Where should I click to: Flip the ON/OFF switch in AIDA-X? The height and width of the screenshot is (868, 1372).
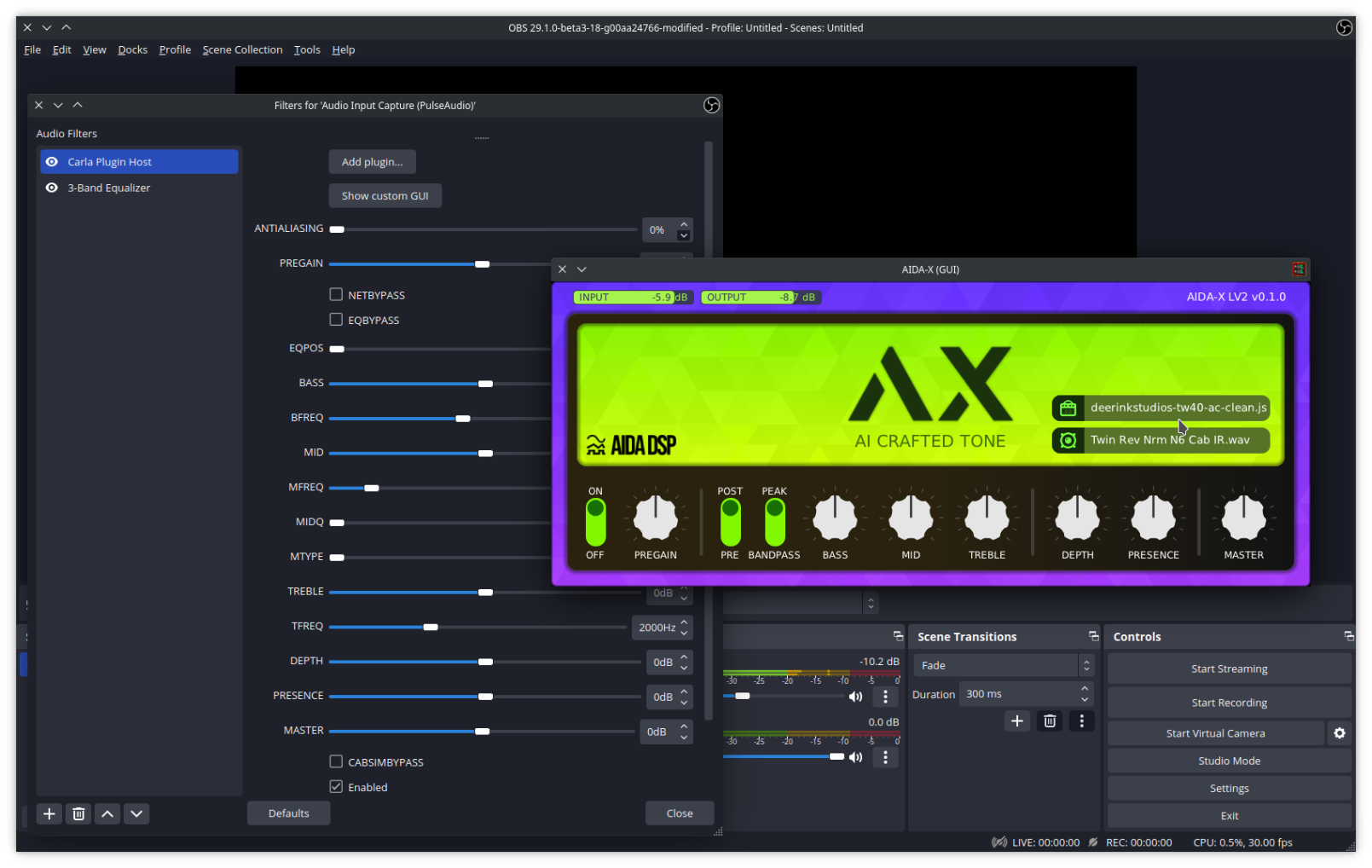tap(595, 523)
